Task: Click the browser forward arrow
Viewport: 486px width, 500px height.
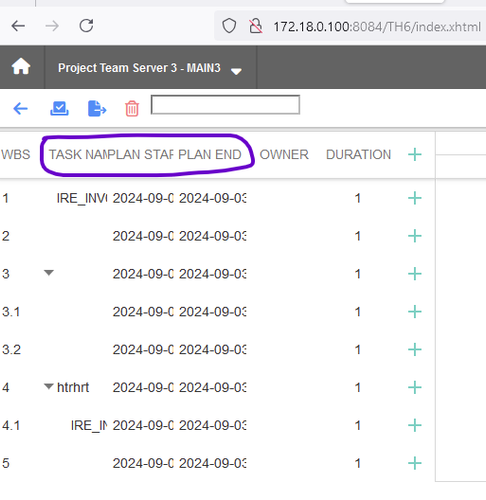Action: pyautogui.click(x=52, y=26)
